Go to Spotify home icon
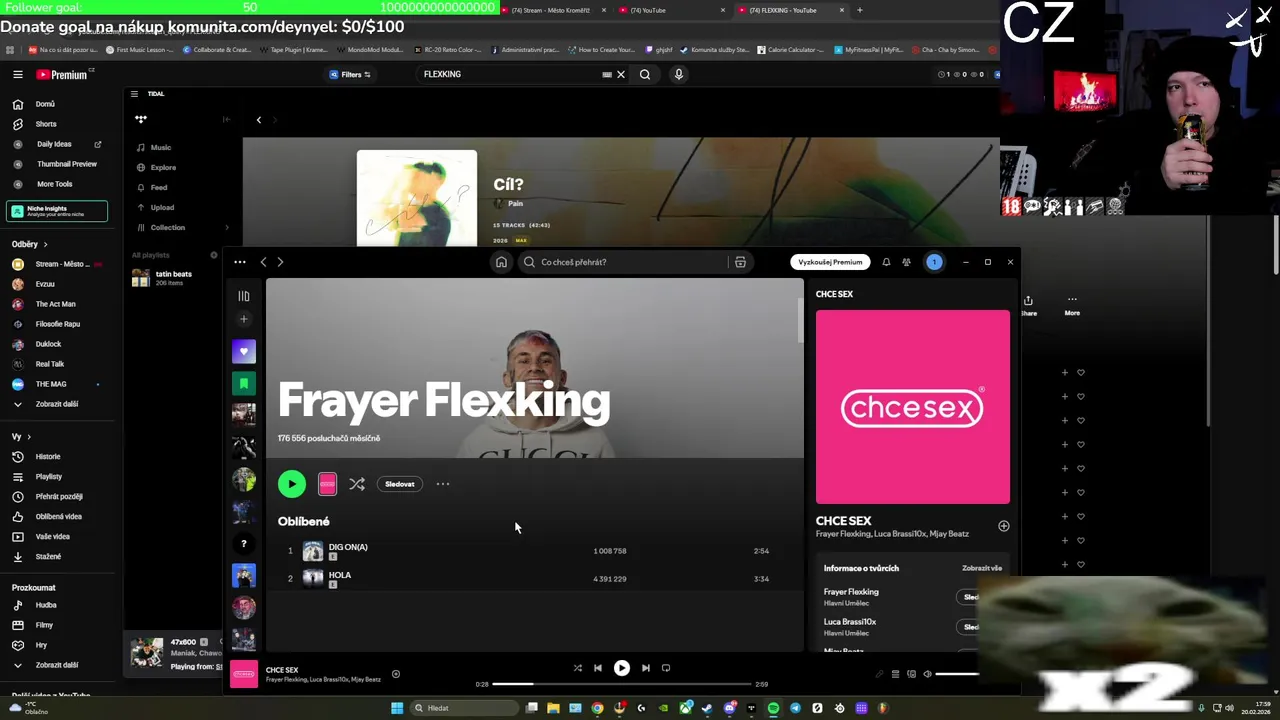The width and height of the screenshot is (1280, 720). [x=501, y=262]
